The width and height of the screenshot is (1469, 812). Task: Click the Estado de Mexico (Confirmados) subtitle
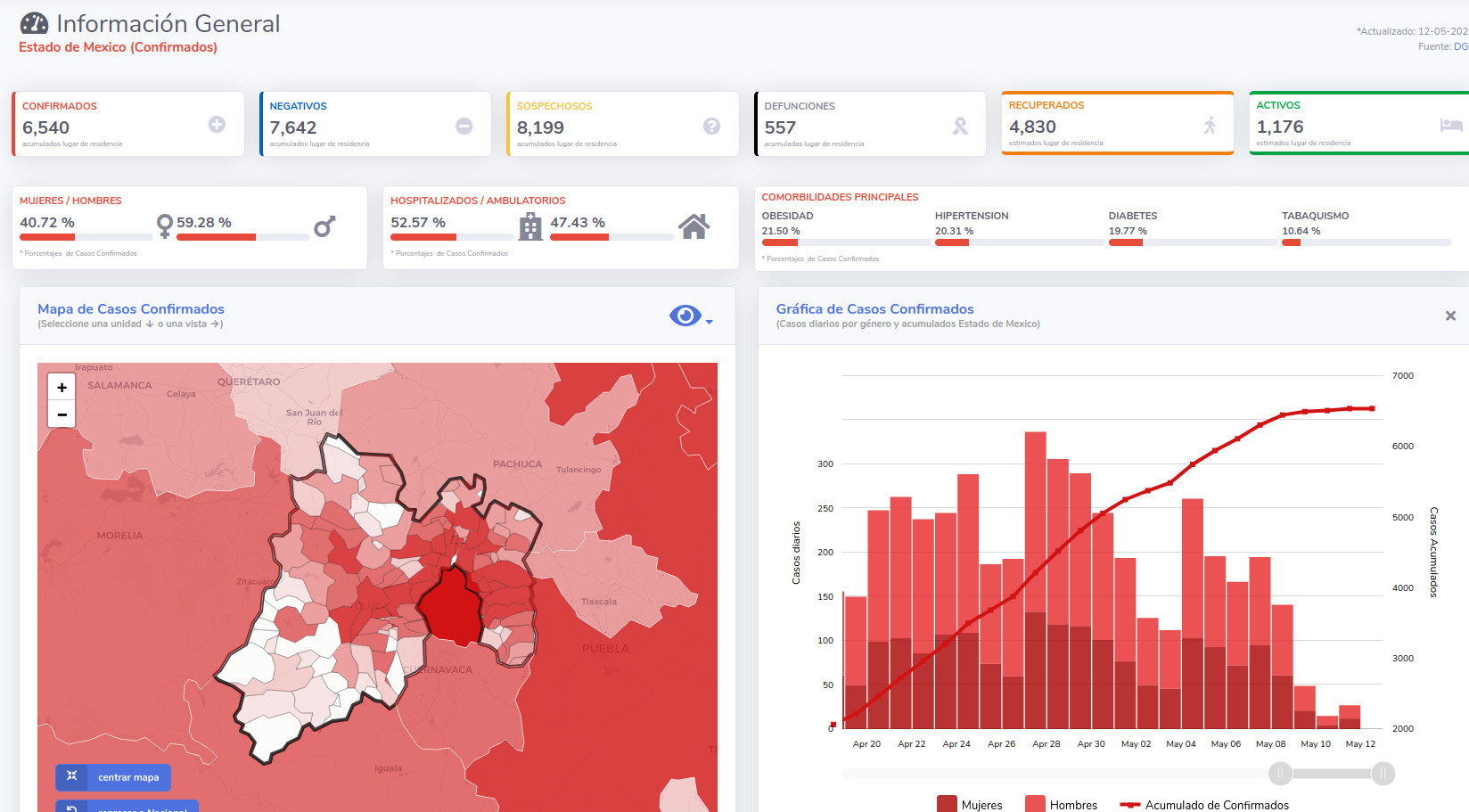[118, 47]
